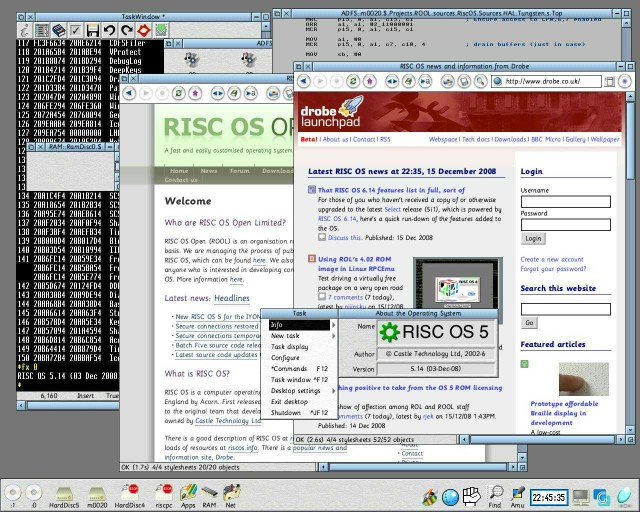
Task: Click the RAM disc icon on the icon bar
Action: (210, 491)
